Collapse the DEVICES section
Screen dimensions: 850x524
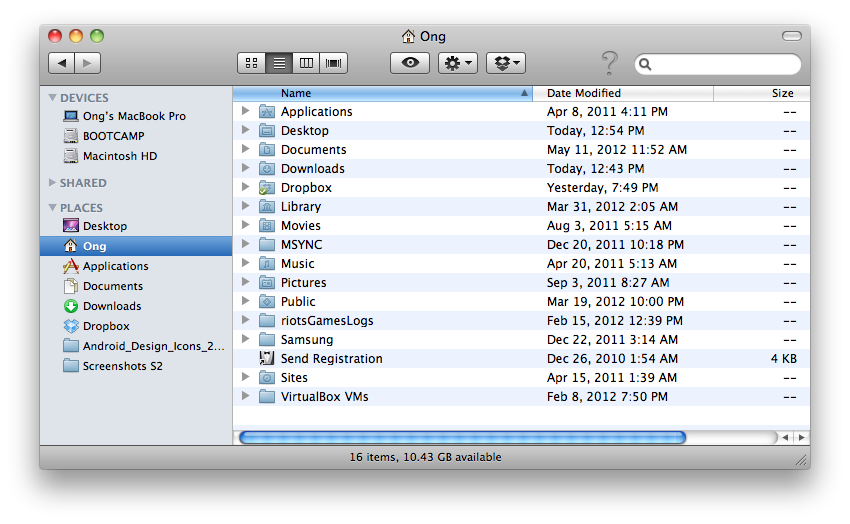point(53,98)
